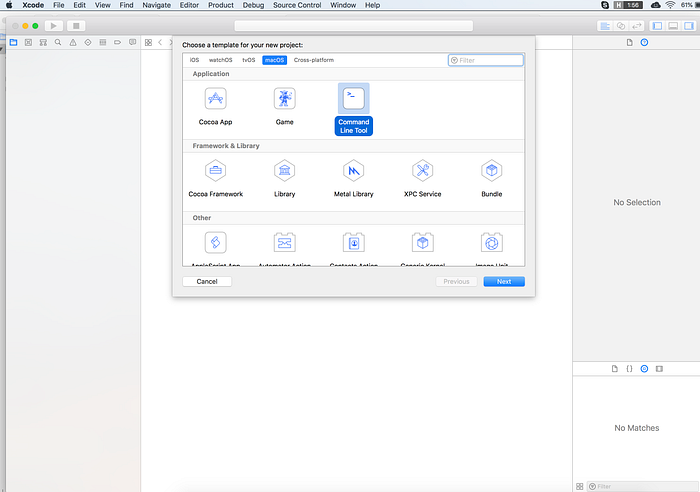Switch to Version editor view
The width and height of the screenshot is (700, 492).
(637, 26)
